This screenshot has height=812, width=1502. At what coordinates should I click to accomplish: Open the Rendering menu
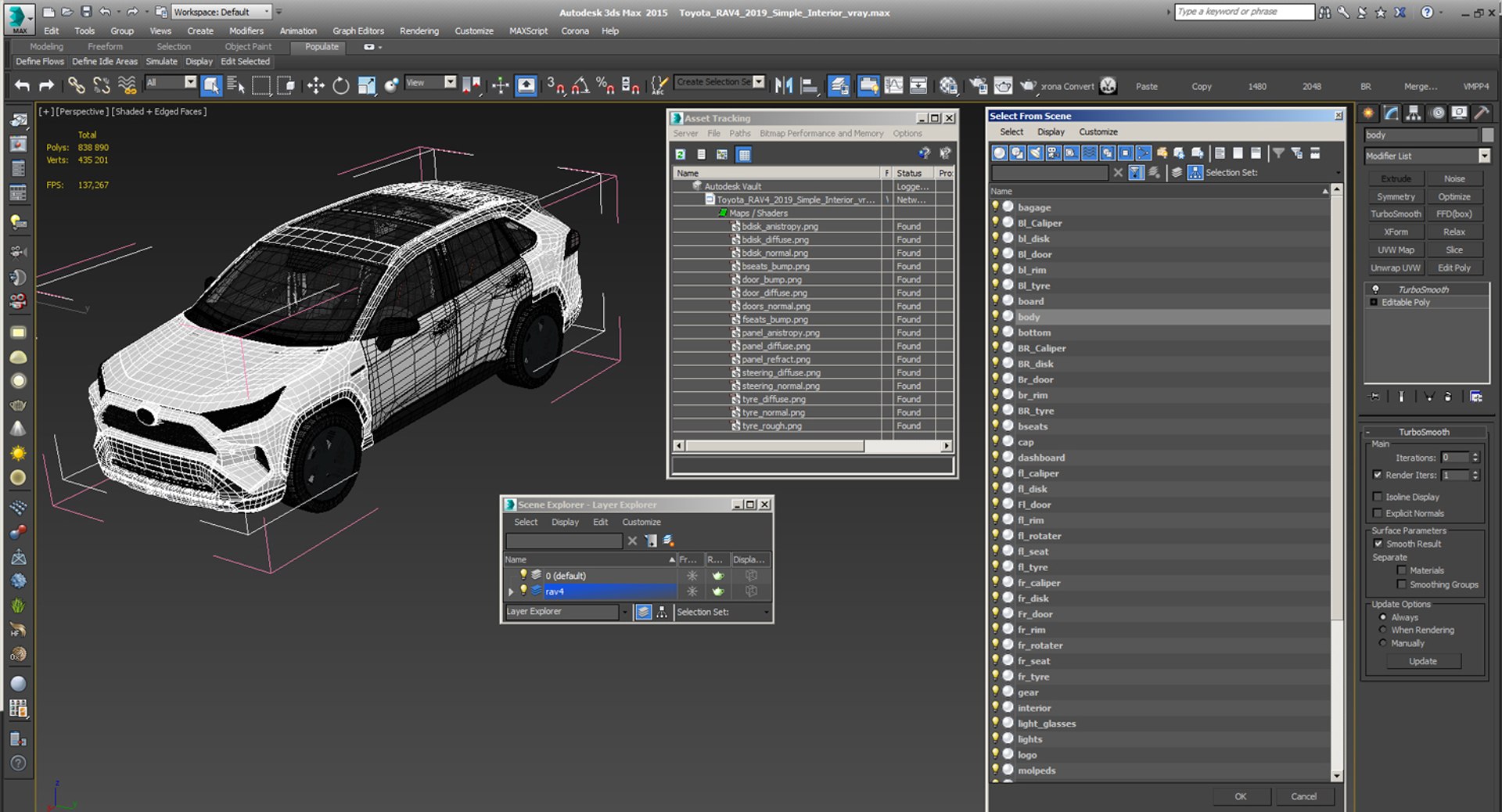(x=419, y=31)
